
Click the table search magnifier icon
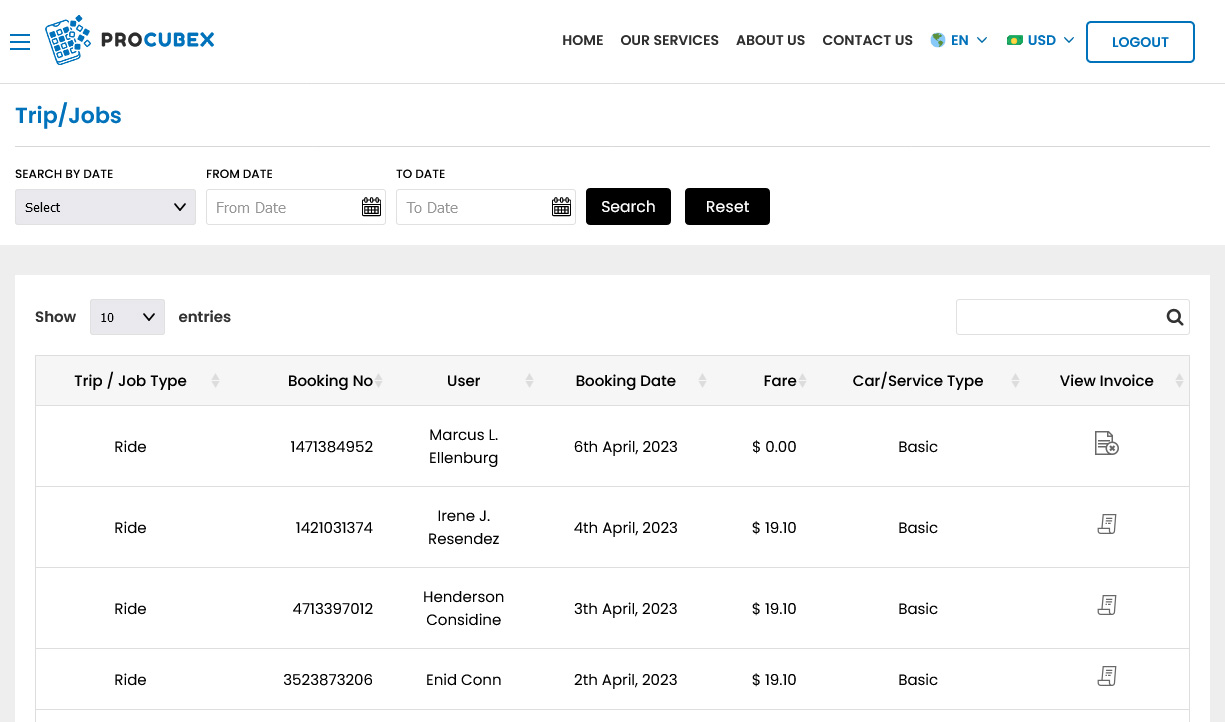(x=1175, y=318)
